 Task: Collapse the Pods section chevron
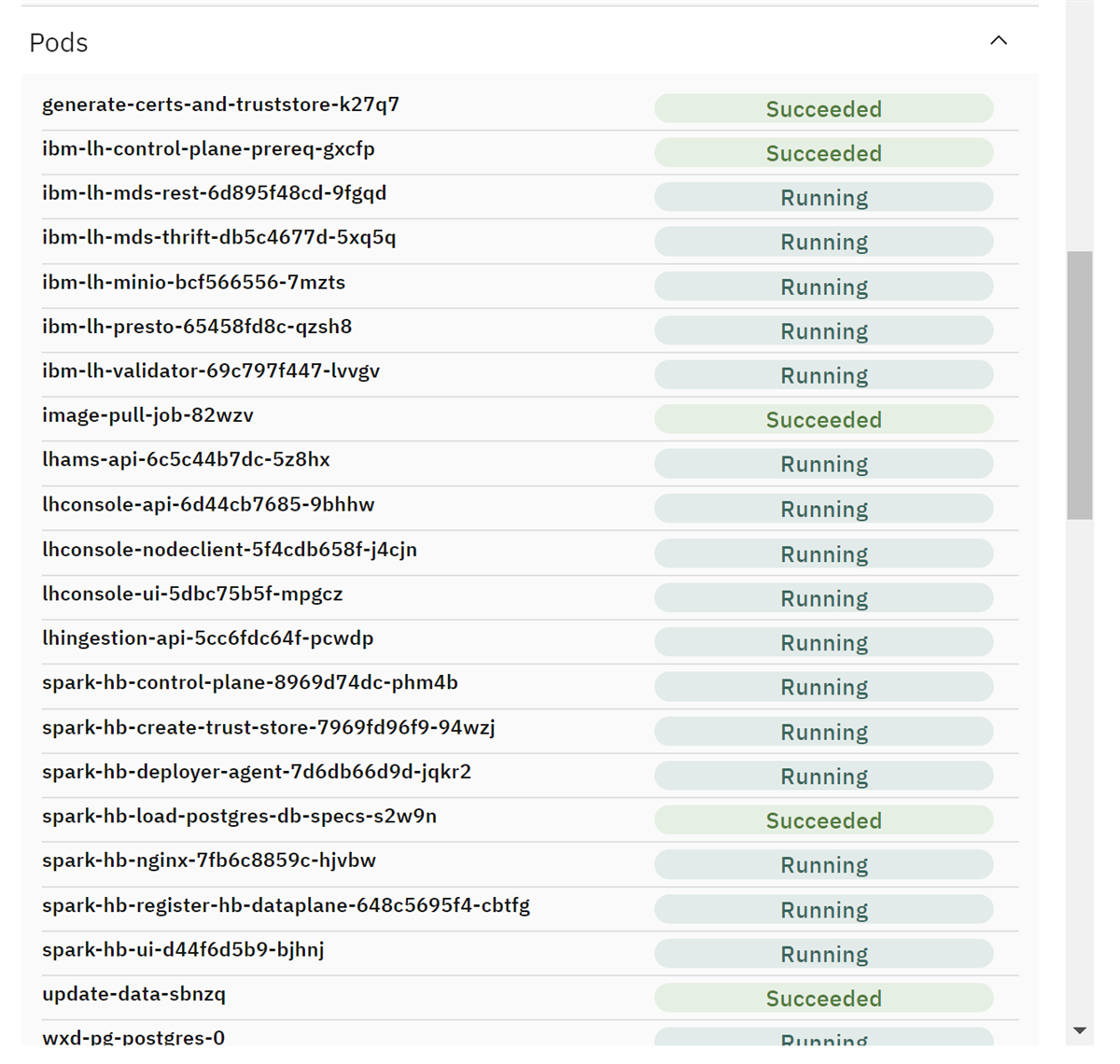[x=999, y=40]
